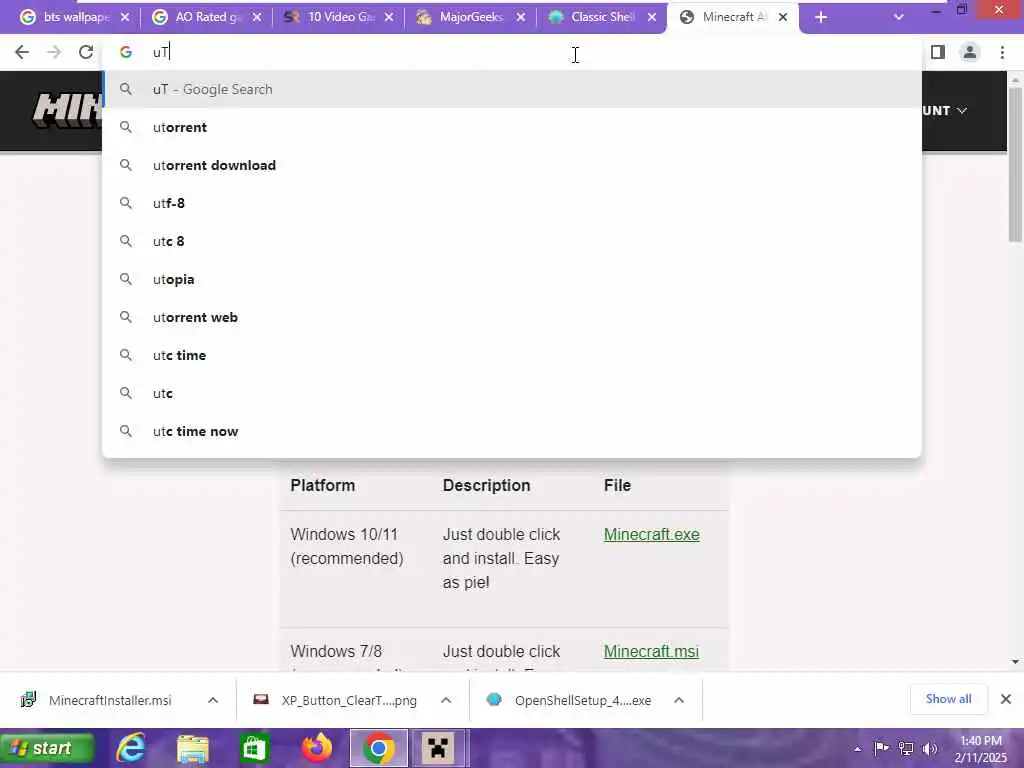Open the volume tray icon

pos(929,748)
